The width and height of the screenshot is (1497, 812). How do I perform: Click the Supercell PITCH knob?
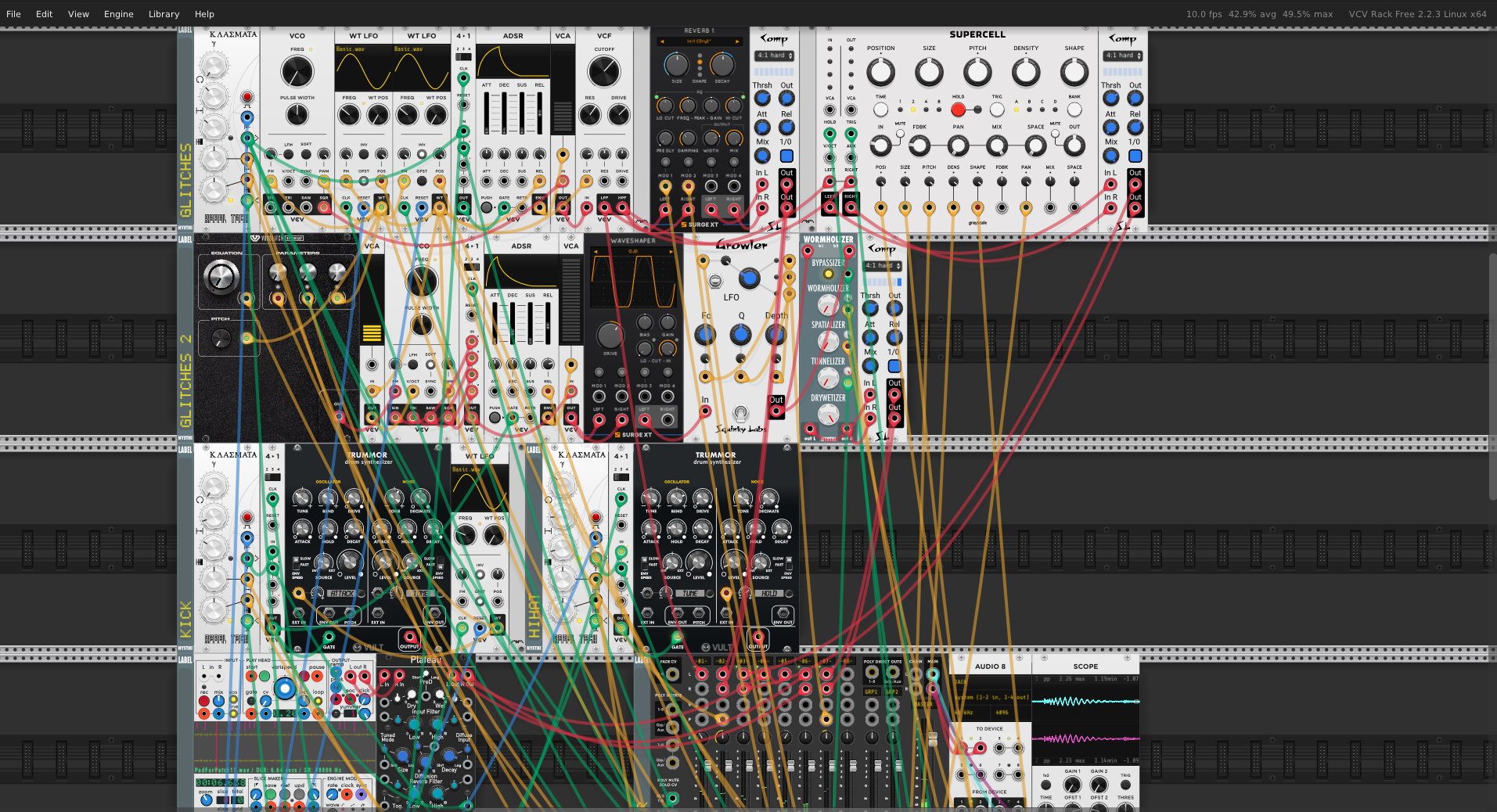[977, 72]
